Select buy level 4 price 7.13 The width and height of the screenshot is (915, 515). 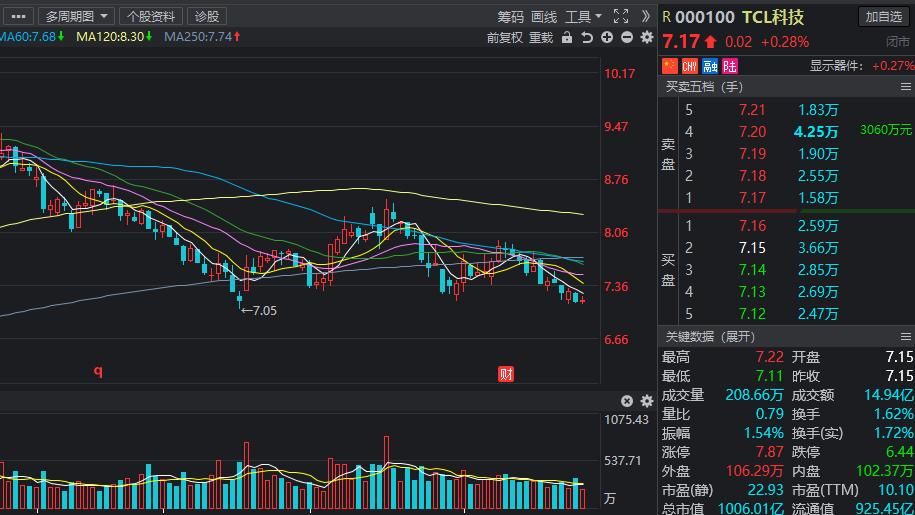[752, 292]
